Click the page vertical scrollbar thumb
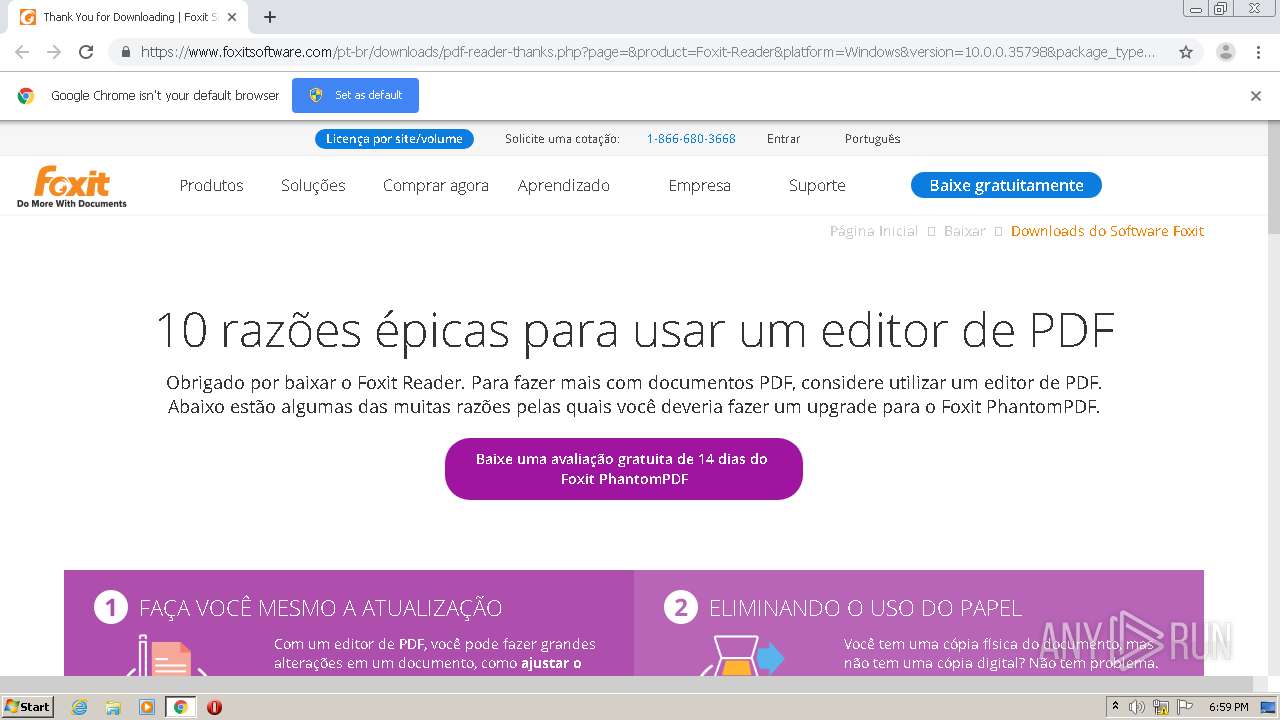This screenshot has width=1280, height=720. [x=1273, y=180]
